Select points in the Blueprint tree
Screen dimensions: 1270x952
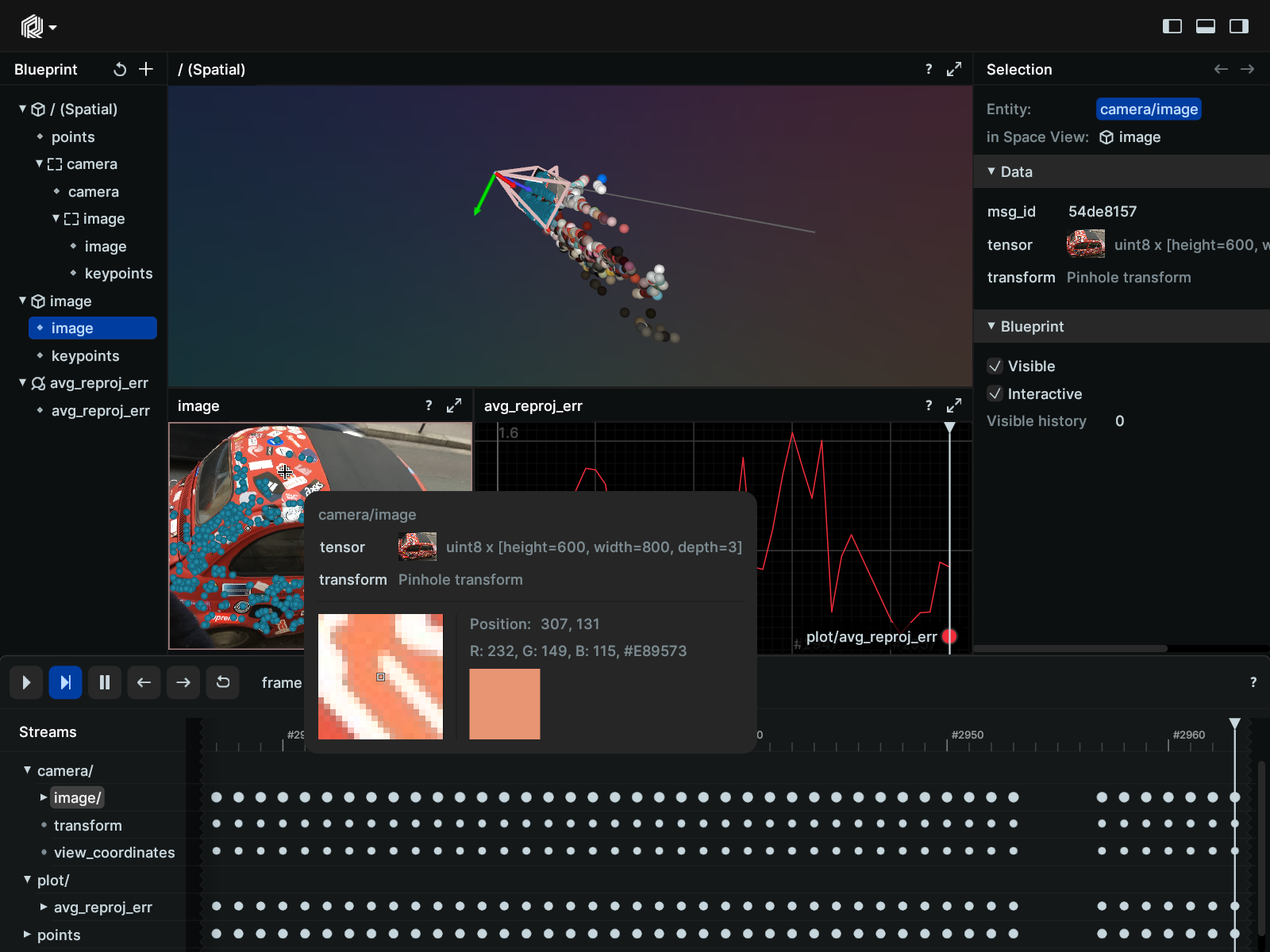coord(73,136)
